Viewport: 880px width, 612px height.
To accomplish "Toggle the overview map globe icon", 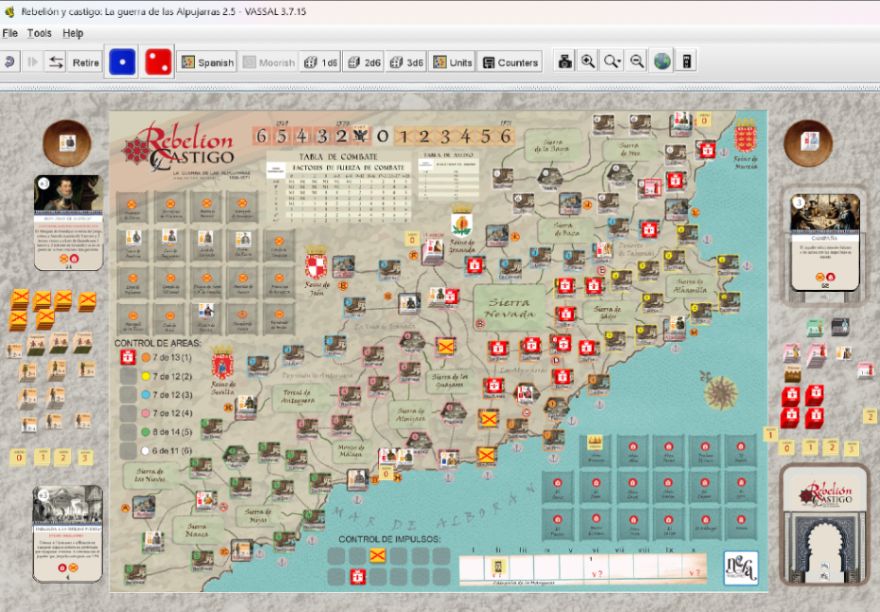I will pyautogui.click(x=662, y=61).
